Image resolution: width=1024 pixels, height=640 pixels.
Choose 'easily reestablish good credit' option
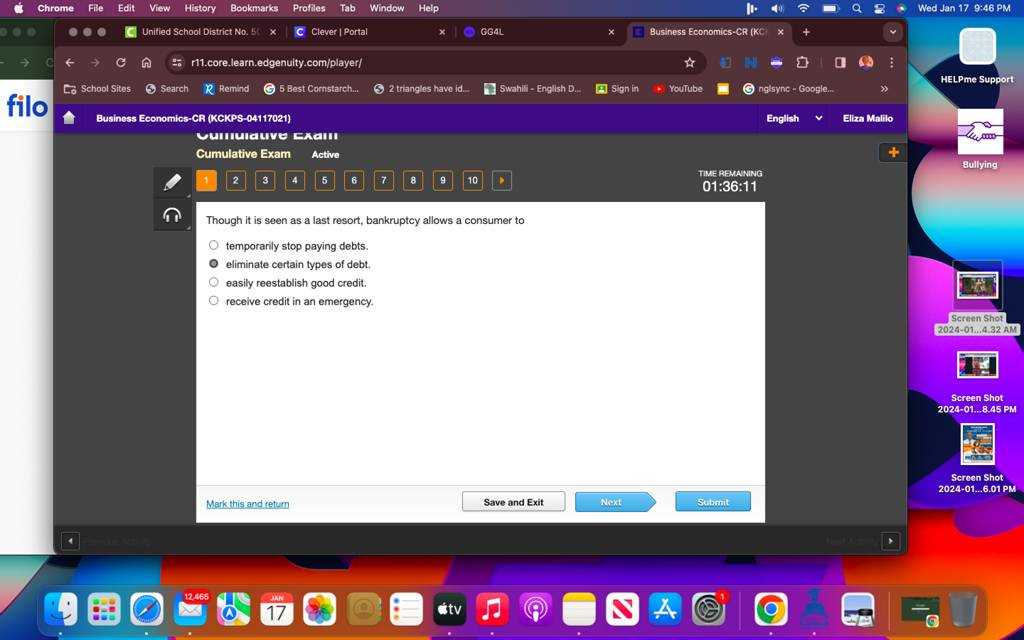[x=214, y=282]
